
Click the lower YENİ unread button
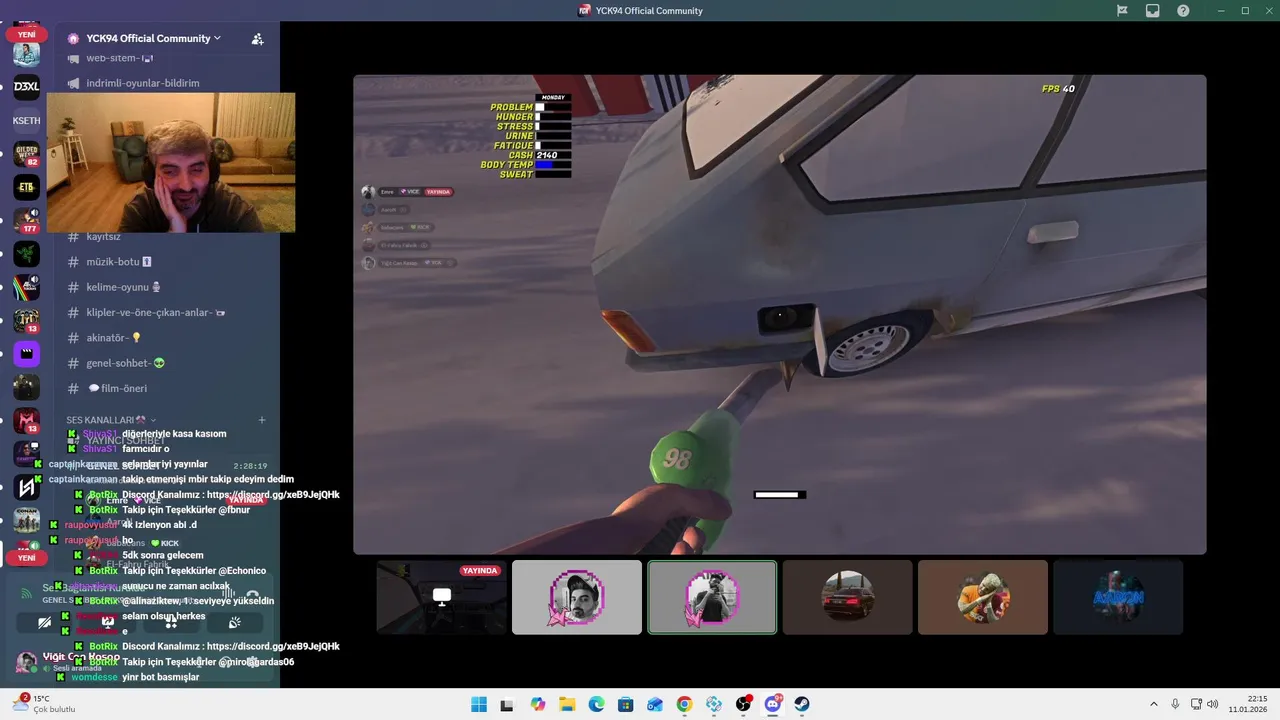coord(27,558)
